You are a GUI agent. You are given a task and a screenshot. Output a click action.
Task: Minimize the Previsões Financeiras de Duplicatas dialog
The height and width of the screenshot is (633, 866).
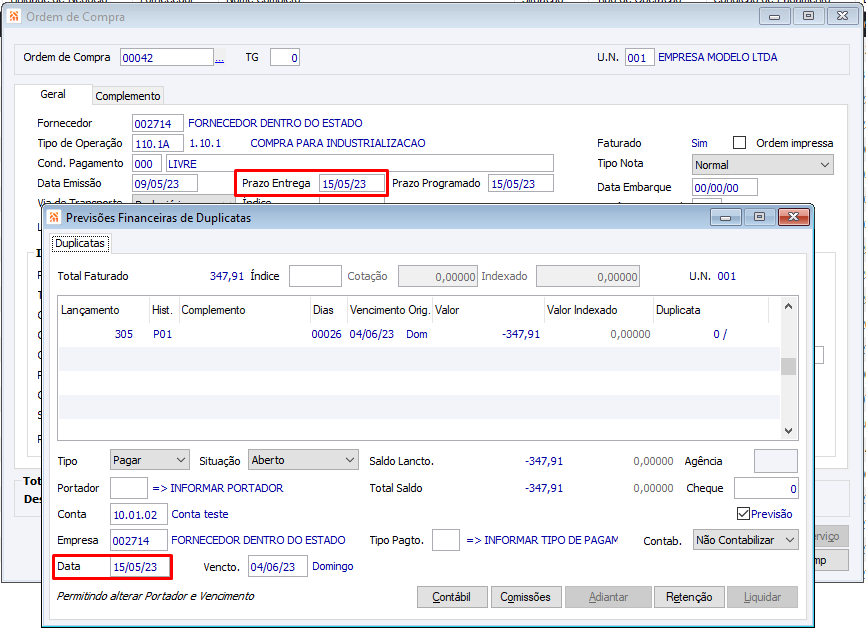pyautogui.click(x=725, y=217)
